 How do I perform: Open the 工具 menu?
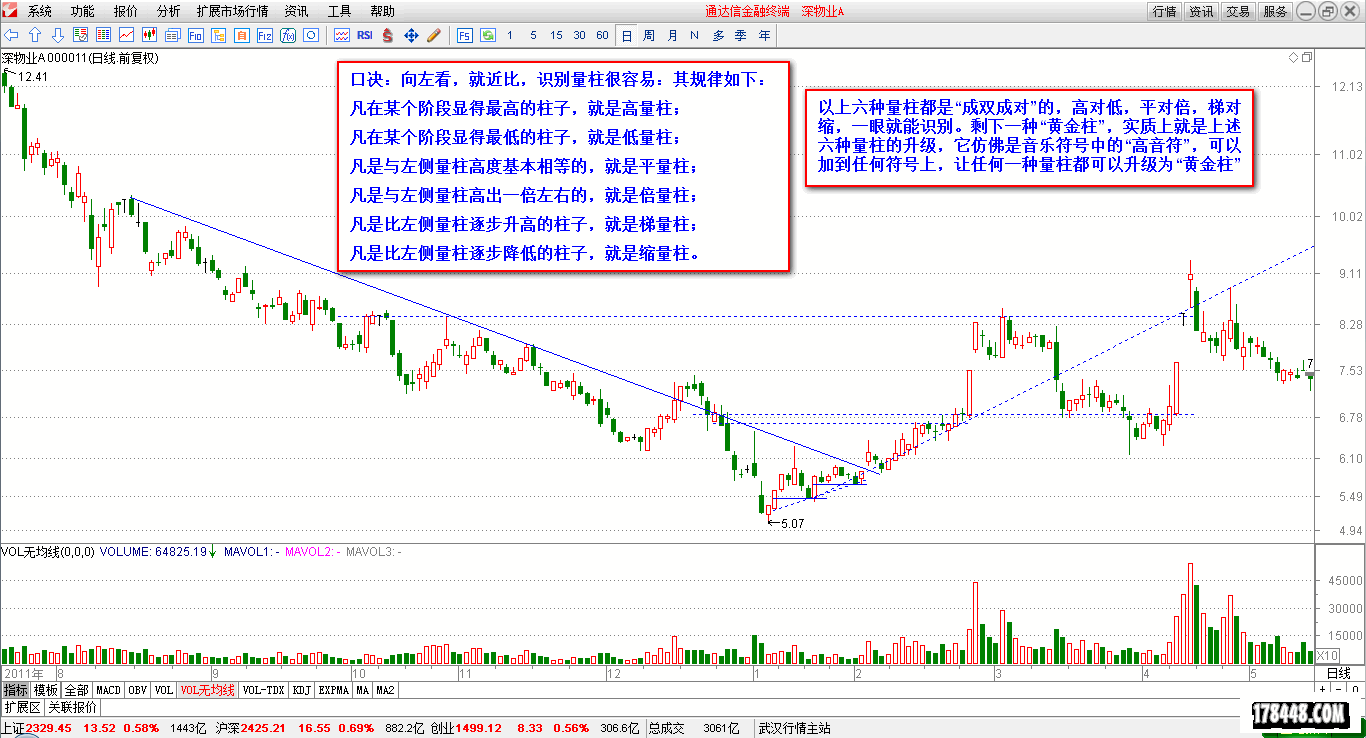tap(340, 11)
